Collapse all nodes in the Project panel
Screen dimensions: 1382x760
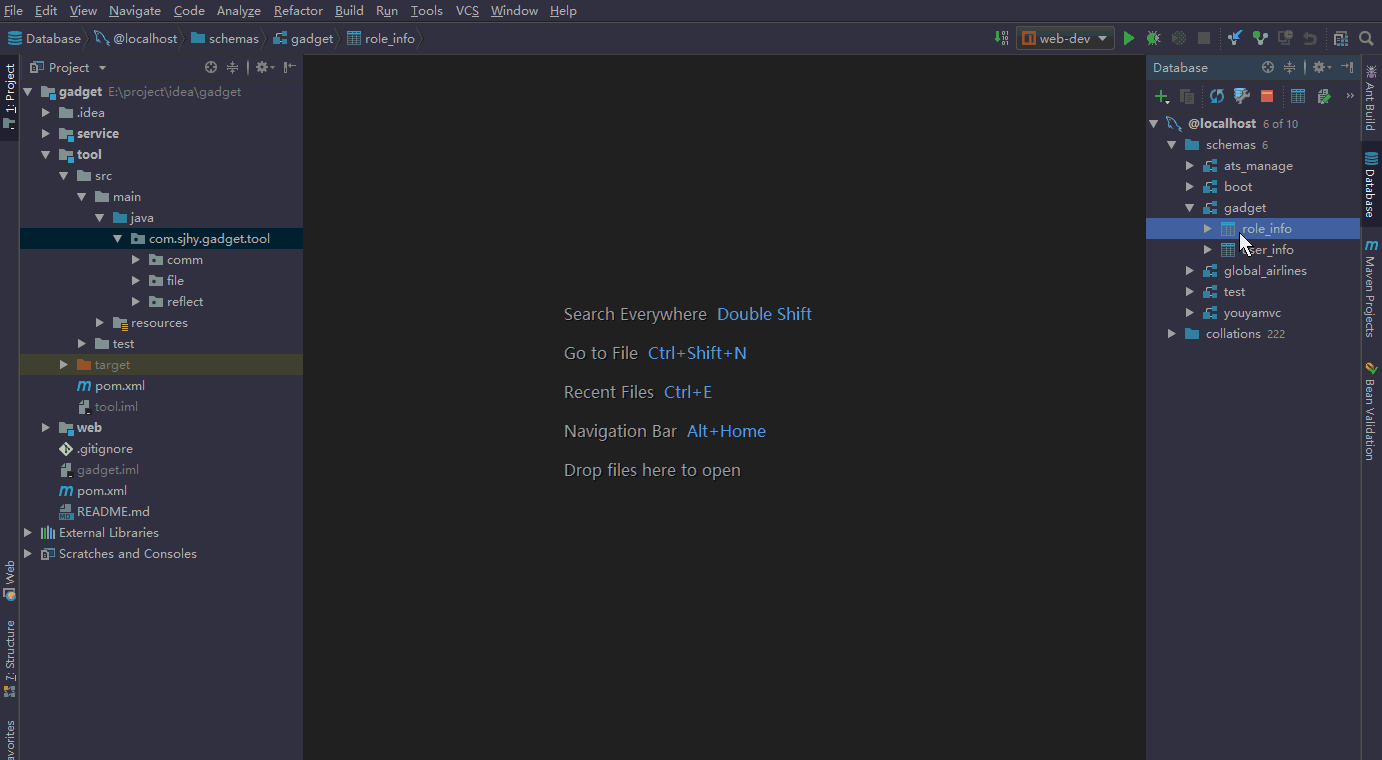tap(232, 67)
